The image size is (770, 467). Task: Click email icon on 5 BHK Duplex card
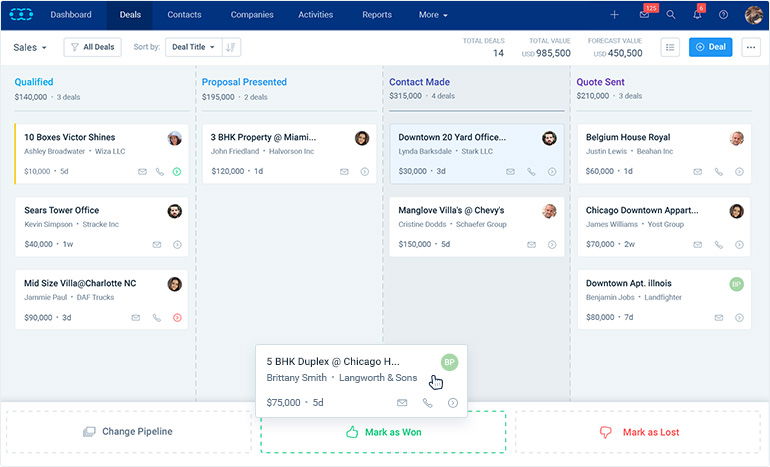pyautogui.click(x=402, y=403)
